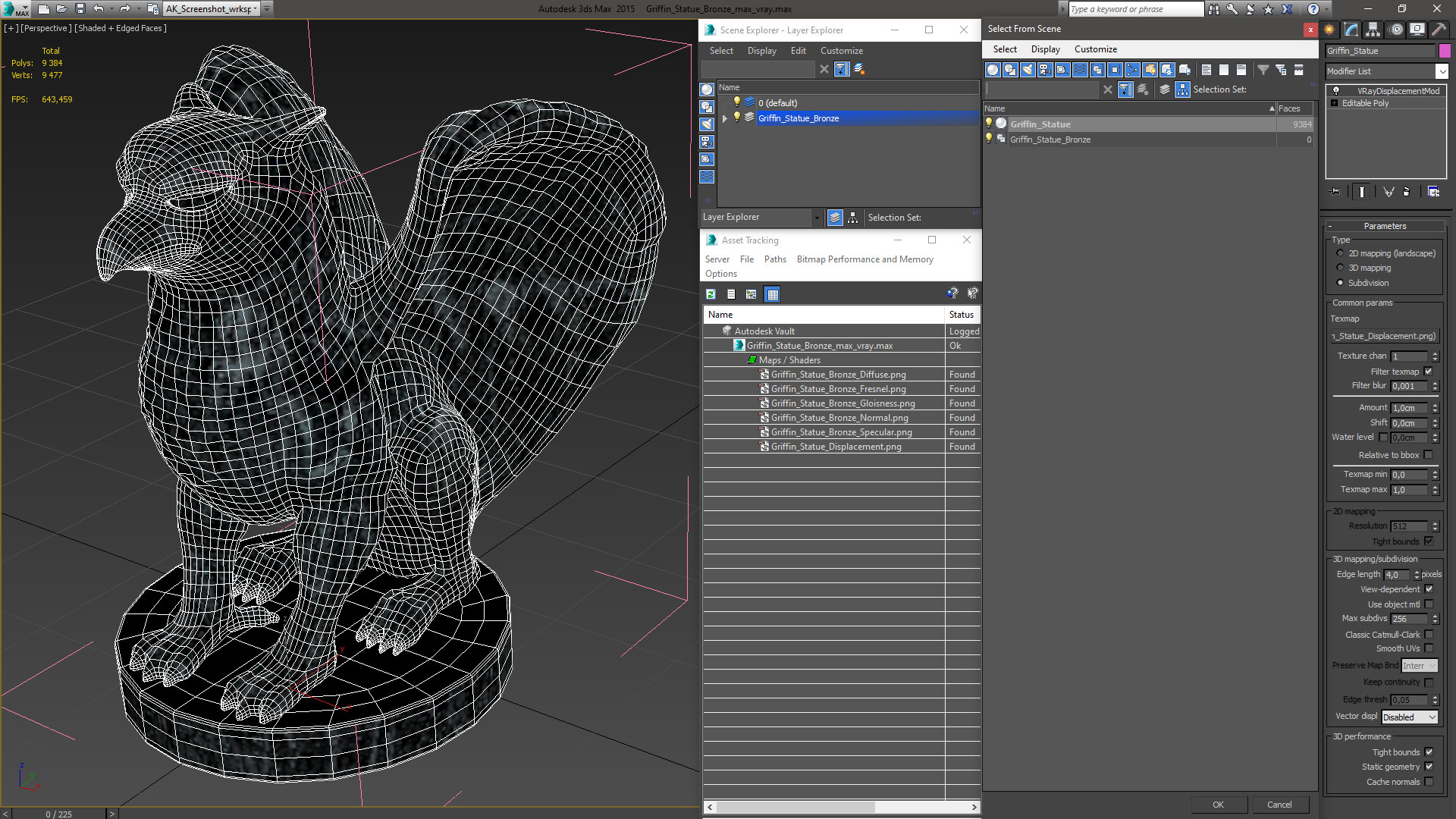The width and height of the screenshot is (1456, 819).
Task: Click the VRayDisplacementMod modifier icon
Action: [1335, 90]
